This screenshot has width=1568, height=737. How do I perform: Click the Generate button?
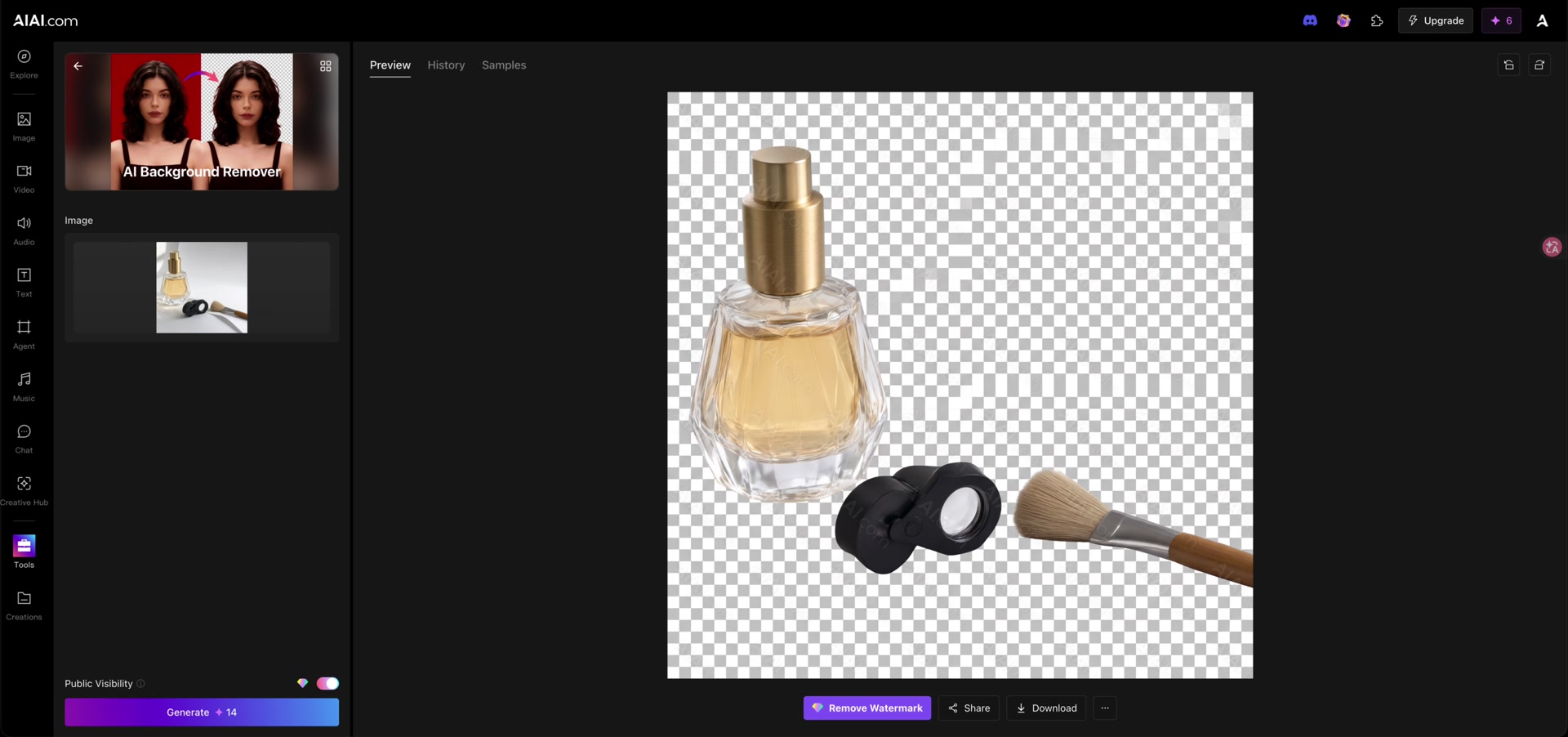202,712
